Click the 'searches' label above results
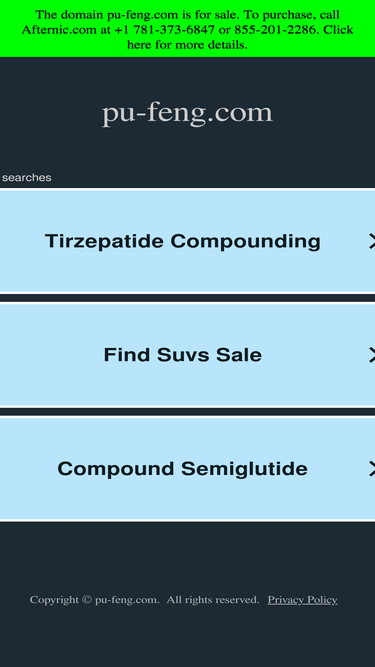 point(26,178)
